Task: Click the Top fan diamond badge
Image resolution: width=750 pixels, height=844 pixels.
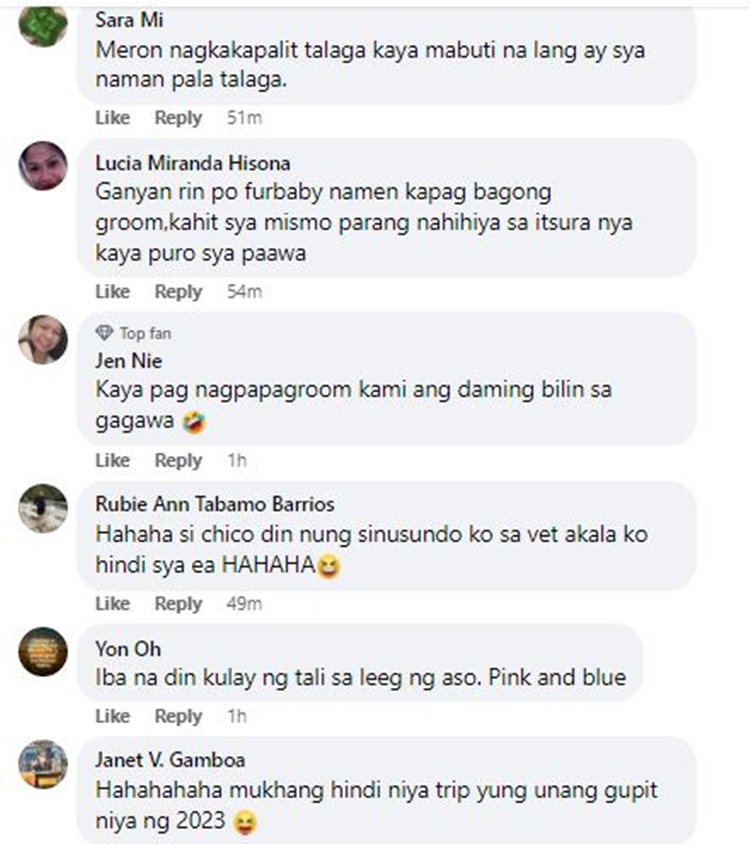Action: pos(104,333)
